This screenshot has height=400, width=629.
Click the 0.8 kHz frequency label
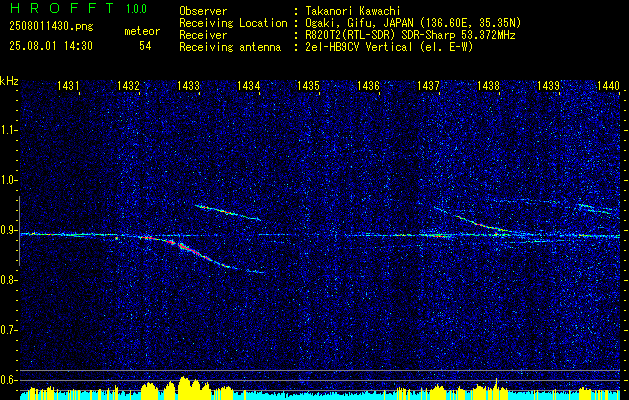(8, 280)
